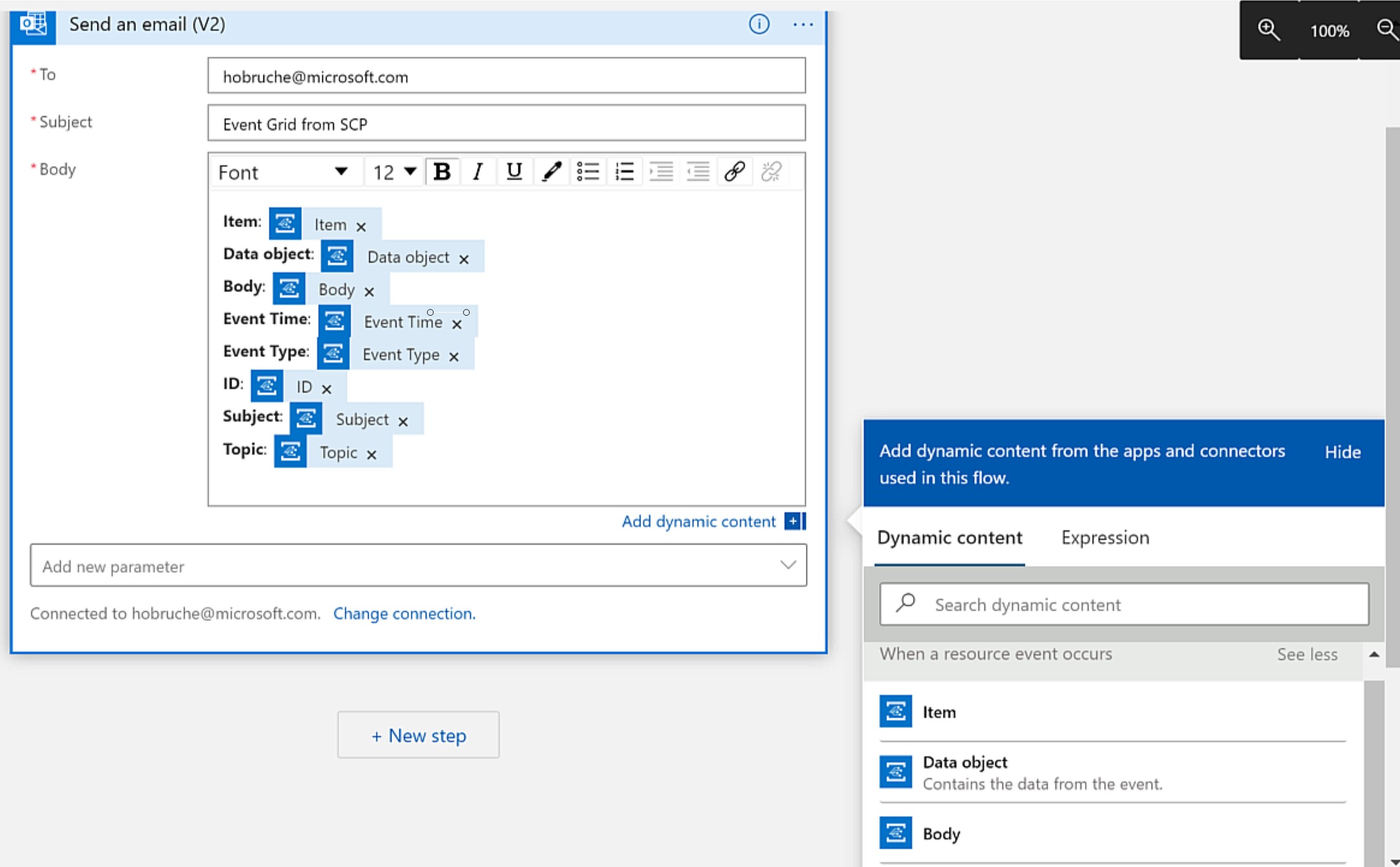
Task: Click Change connection link
Action: point(404,612)
